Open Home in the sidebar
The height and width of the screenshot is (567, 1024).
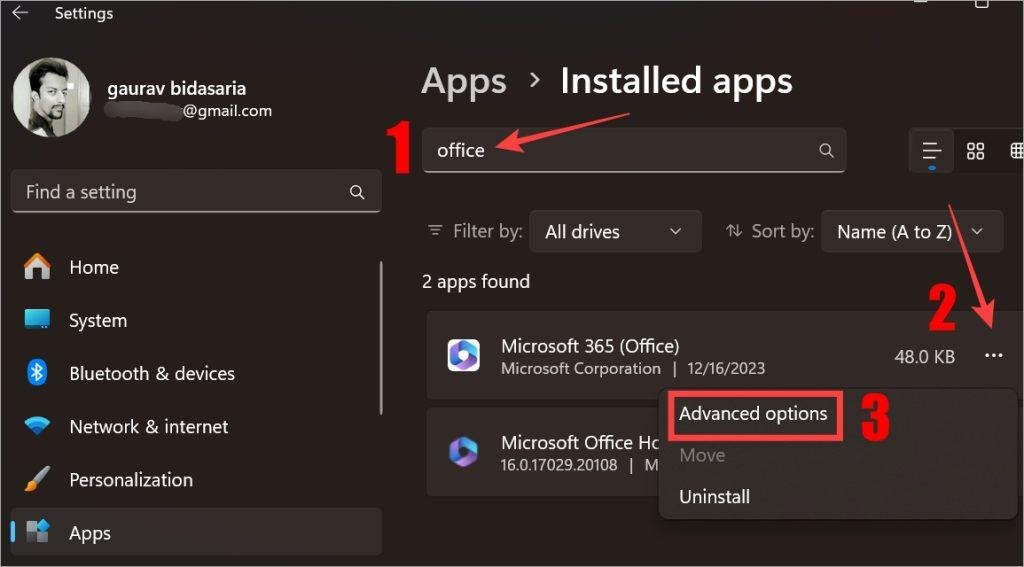point(196,267)
